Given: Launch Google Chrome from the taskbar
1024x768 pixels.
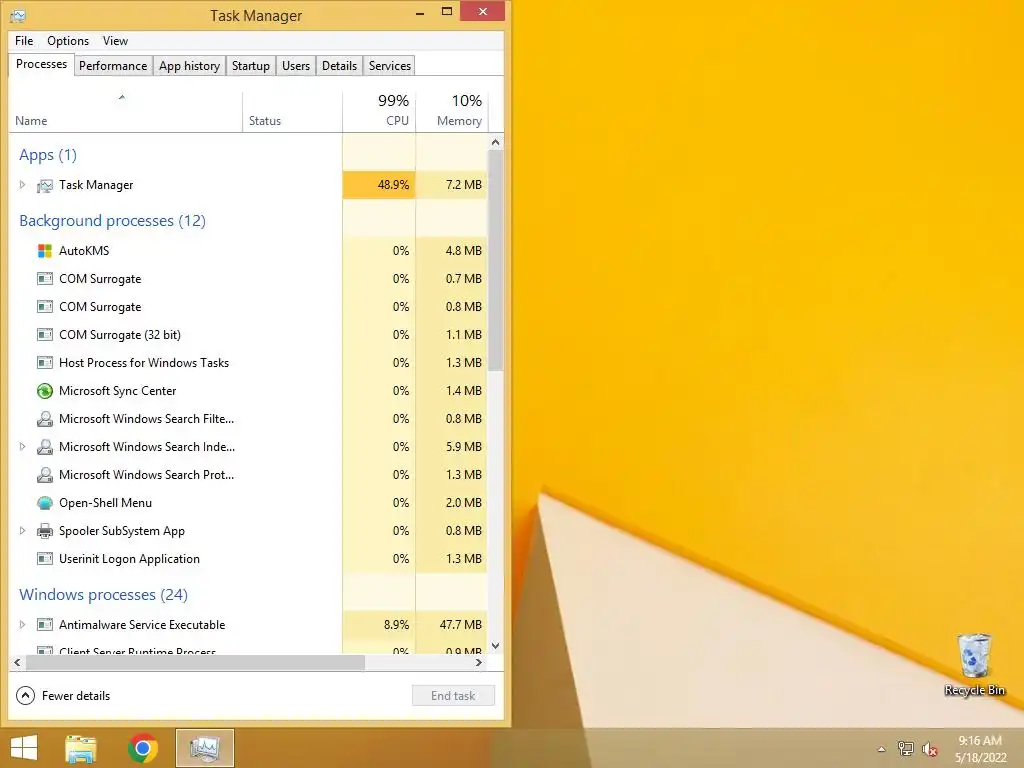Looking at the screenshot, I should tap(143, 748).
